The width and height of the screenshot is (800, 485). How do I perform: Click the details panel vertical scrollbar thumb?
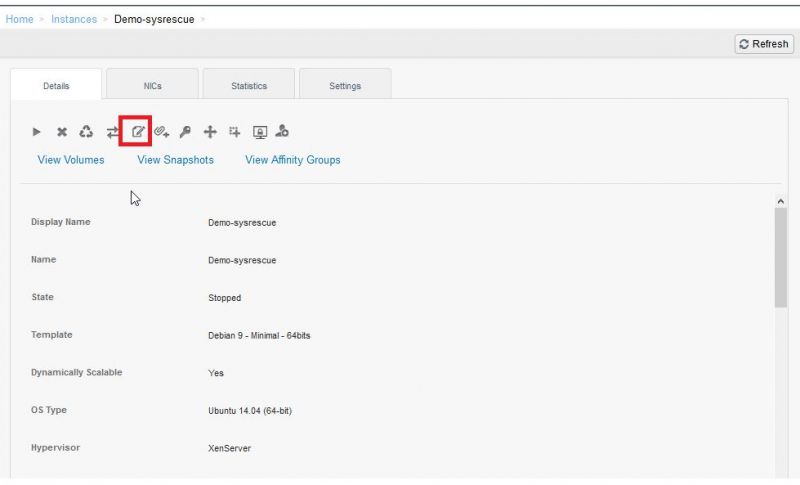(781, 258)
